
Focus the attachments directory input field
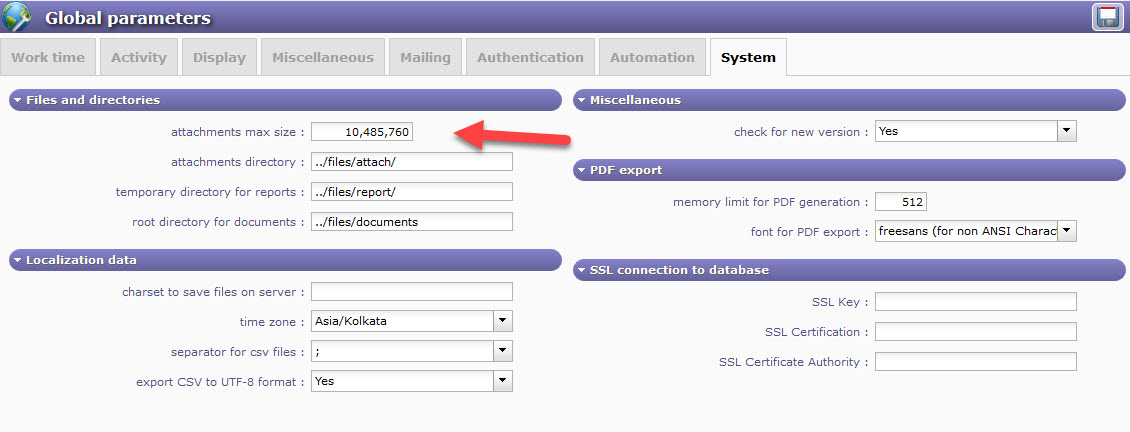pos(411,161)
